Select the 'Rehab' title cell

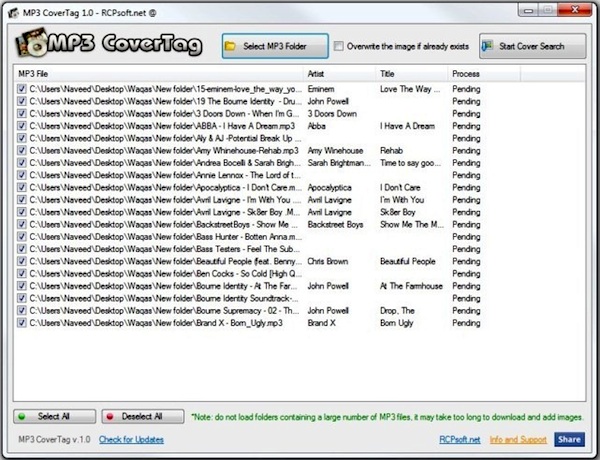coord(391,150)
